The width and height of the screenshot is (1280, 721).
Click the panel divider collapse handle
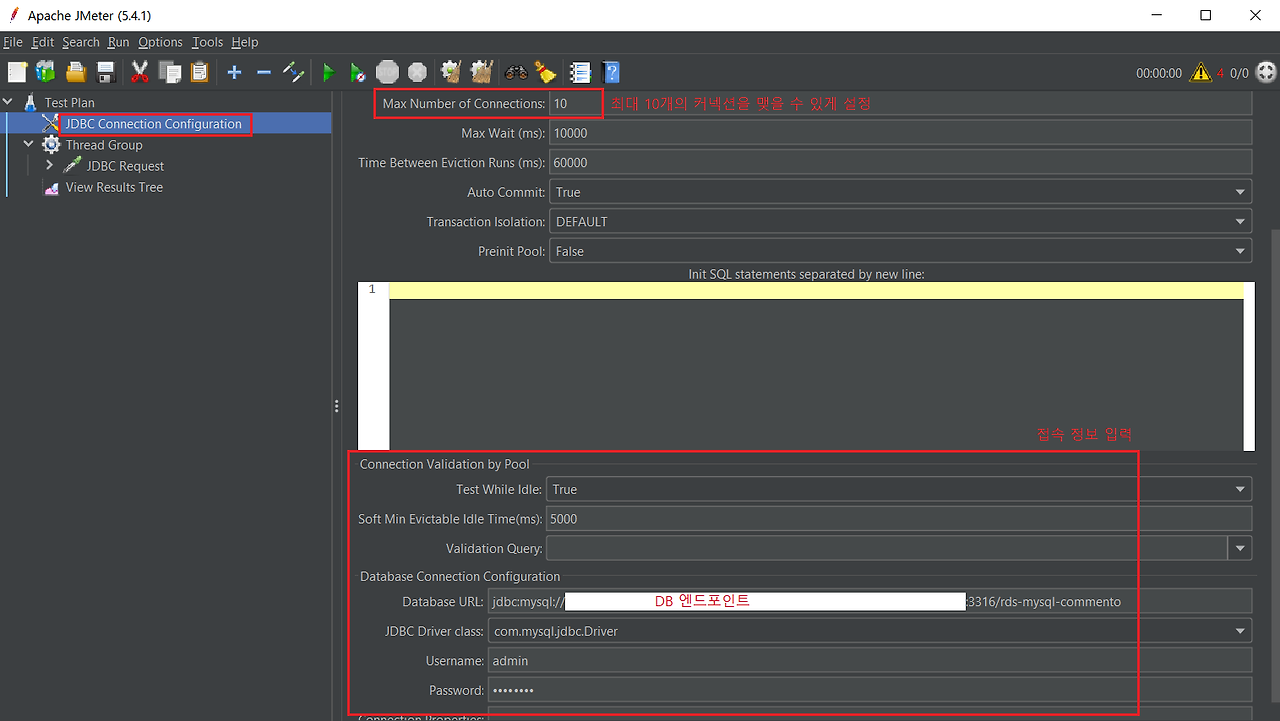(336, 406)
